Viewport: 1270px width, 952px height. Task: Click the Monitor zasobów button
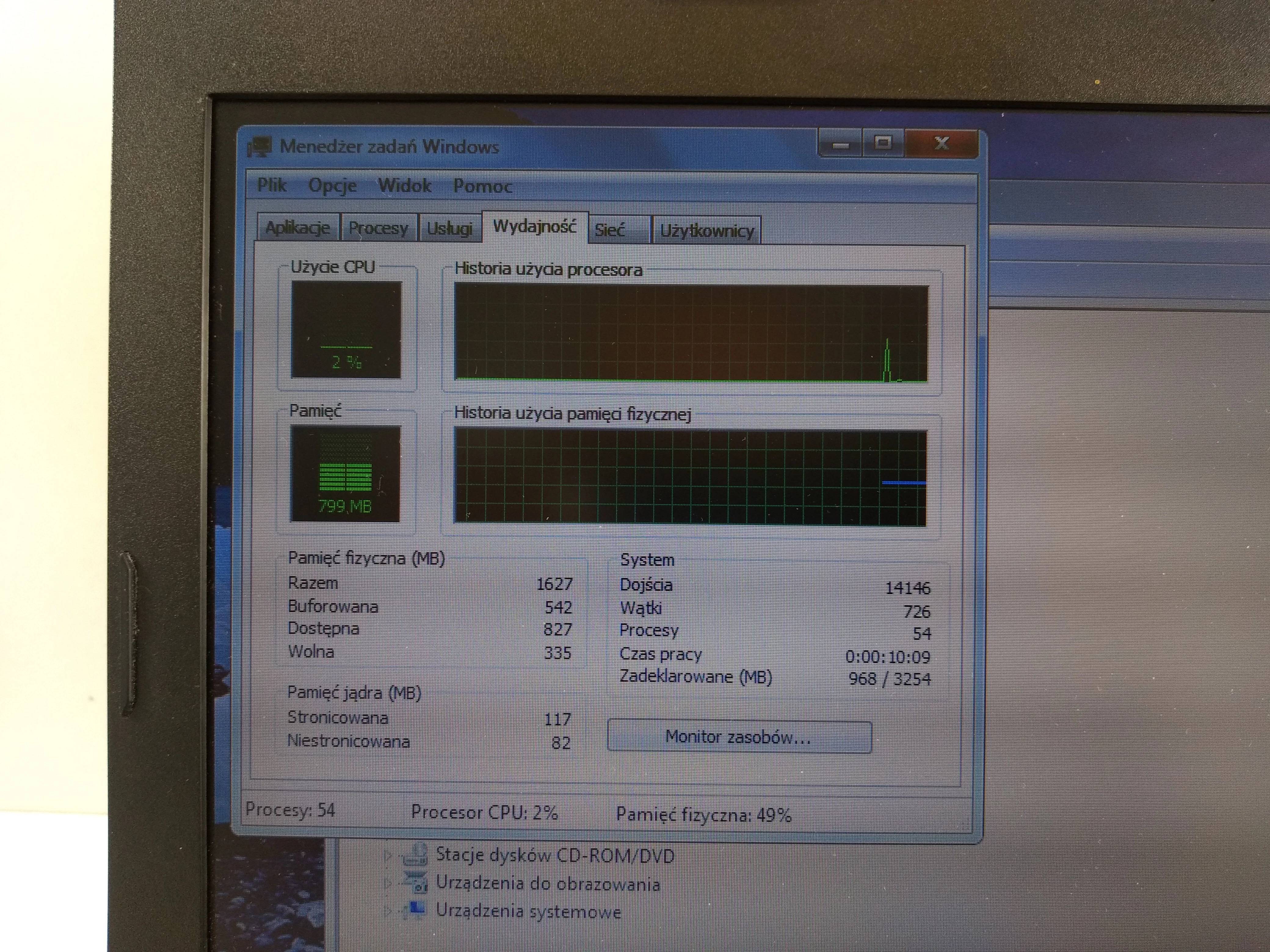click(739, 737)
